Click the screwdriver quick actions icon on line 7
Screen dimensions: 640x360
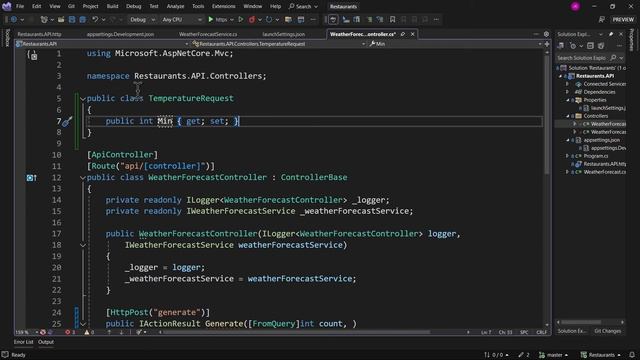click(67, 121)
